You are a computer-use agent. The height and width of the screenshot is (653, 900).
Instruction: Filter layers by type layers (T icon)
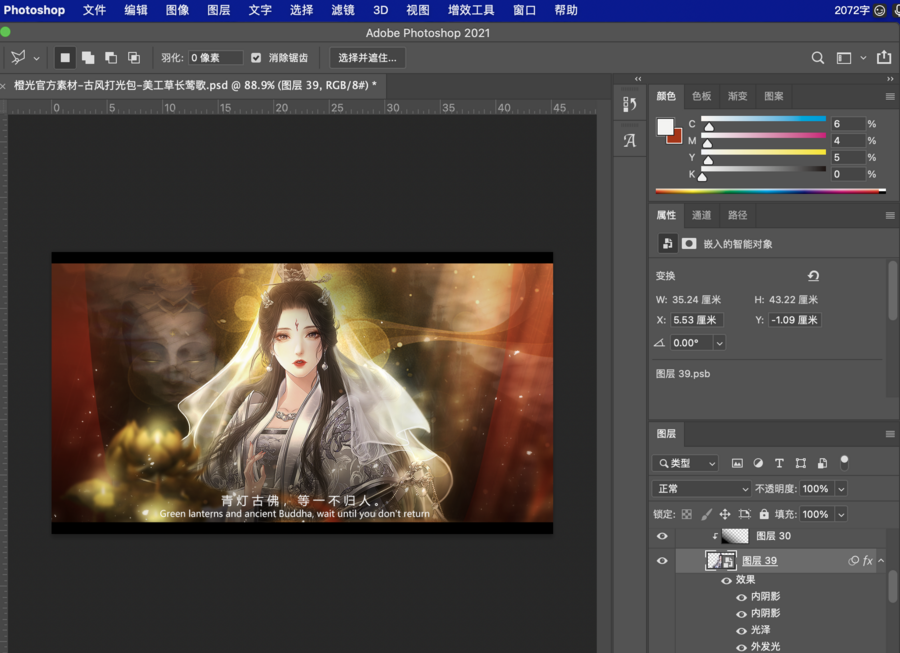[x=779, y=463]
